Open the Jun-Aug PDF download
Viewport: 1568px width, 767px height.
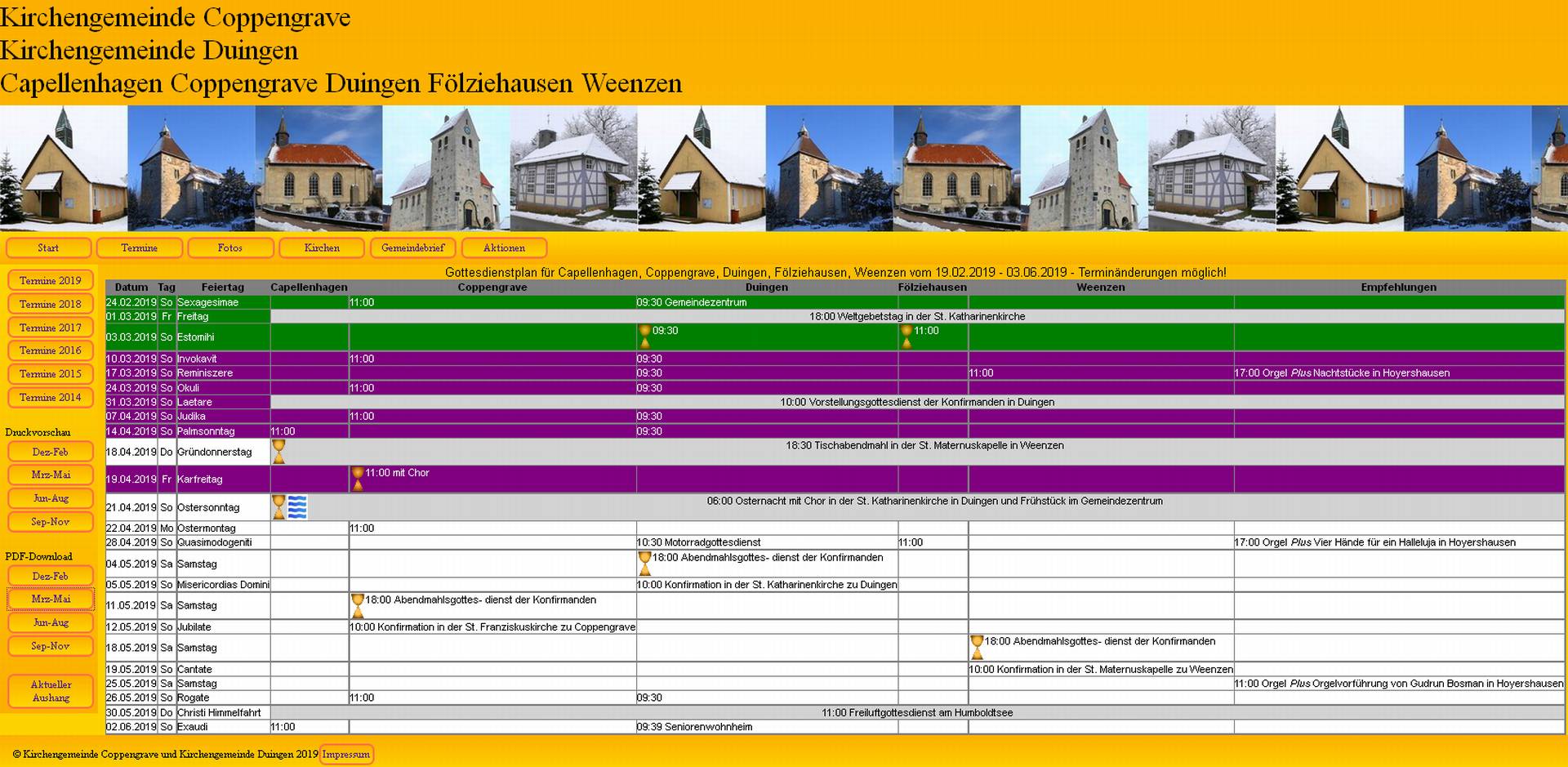pyautogui.click(x=49, y=622)
